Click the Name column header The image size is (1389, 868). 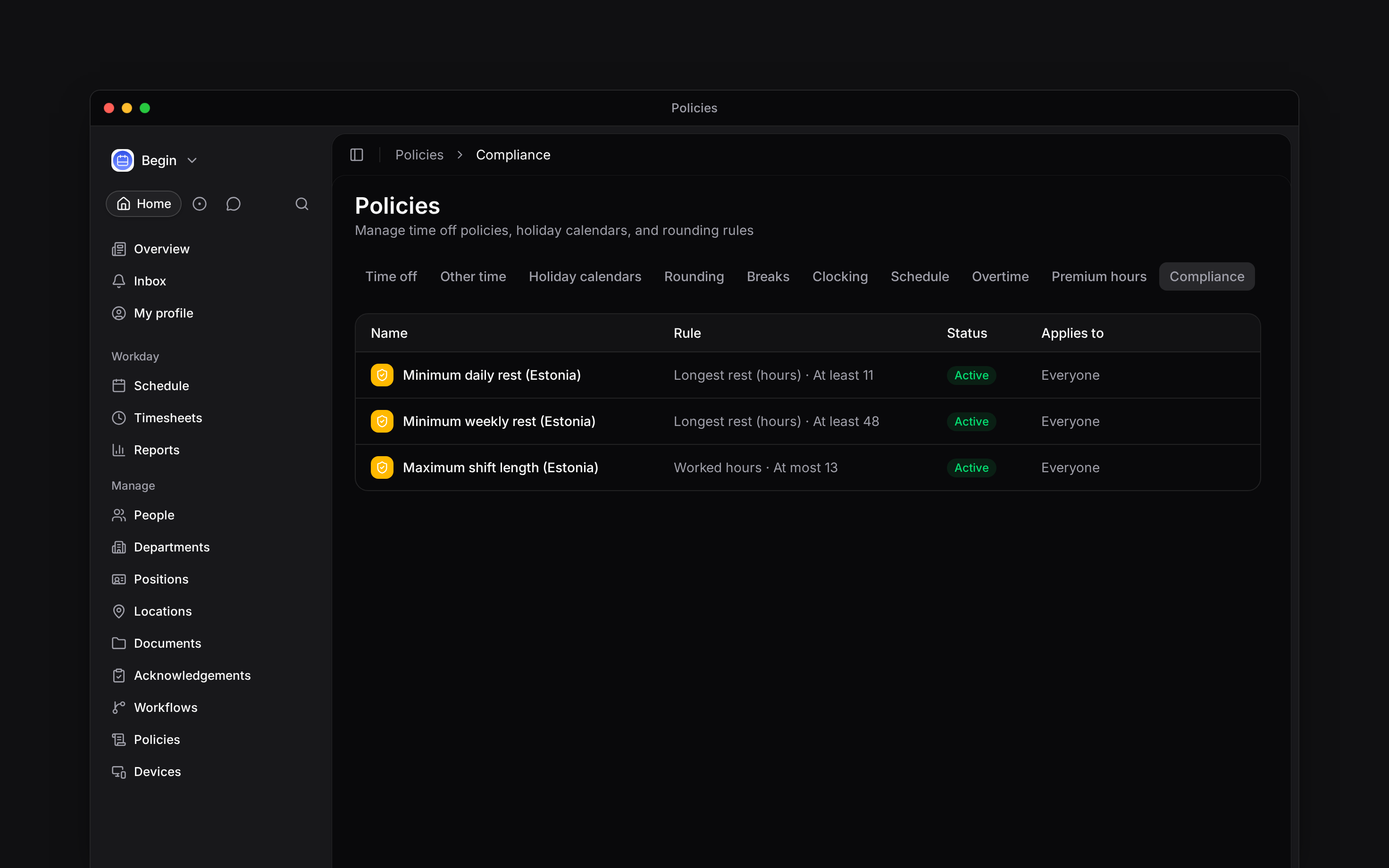pos(389,334)
